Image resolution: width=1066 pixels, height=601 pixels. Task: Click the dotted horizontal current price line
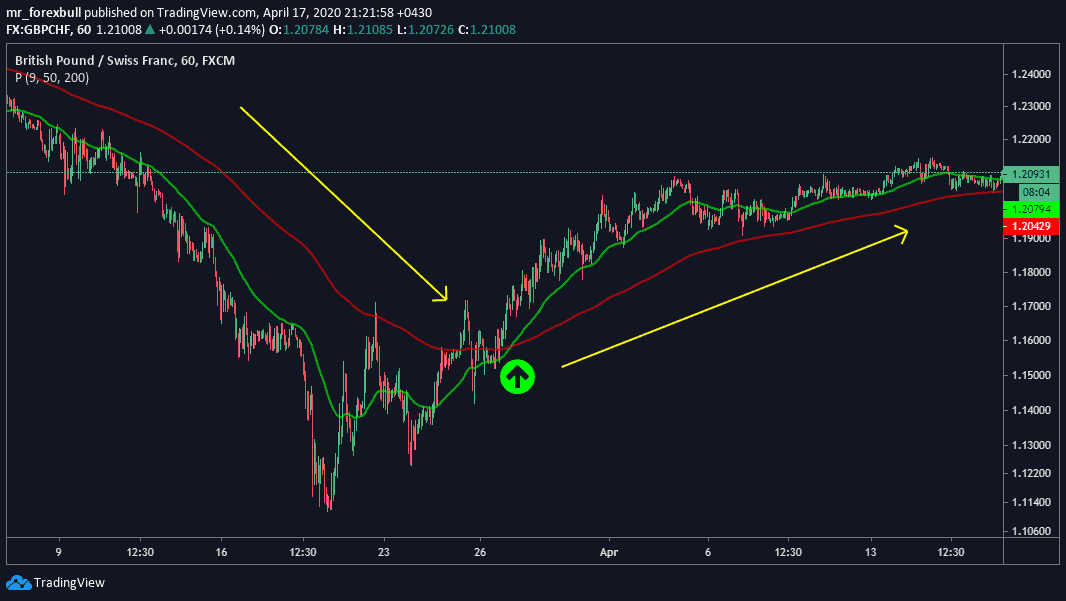(x=500, y=173)
